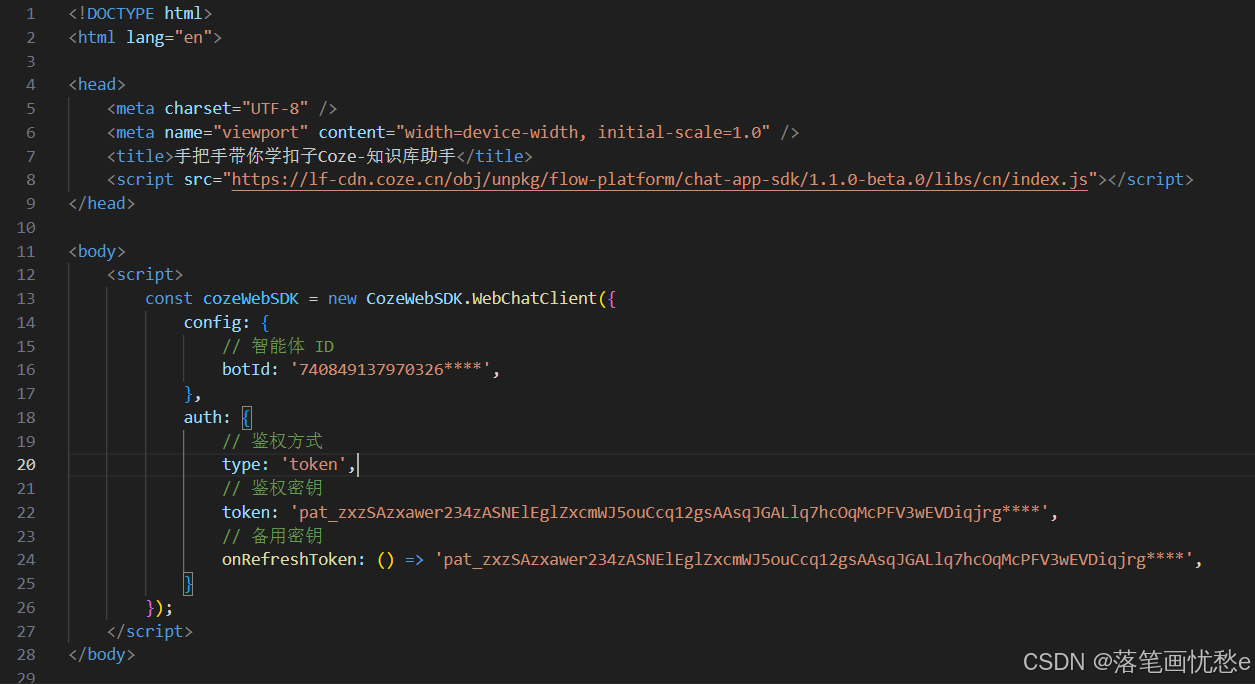This screenshot has height=684, width=1255.
Task: Select line number 13 in the gutter
Action: (x=25, y=298)
